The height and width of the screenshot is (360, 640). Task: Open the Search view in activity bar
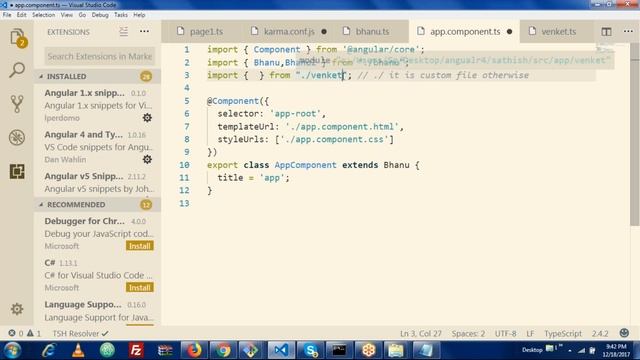tap(17, 70)
